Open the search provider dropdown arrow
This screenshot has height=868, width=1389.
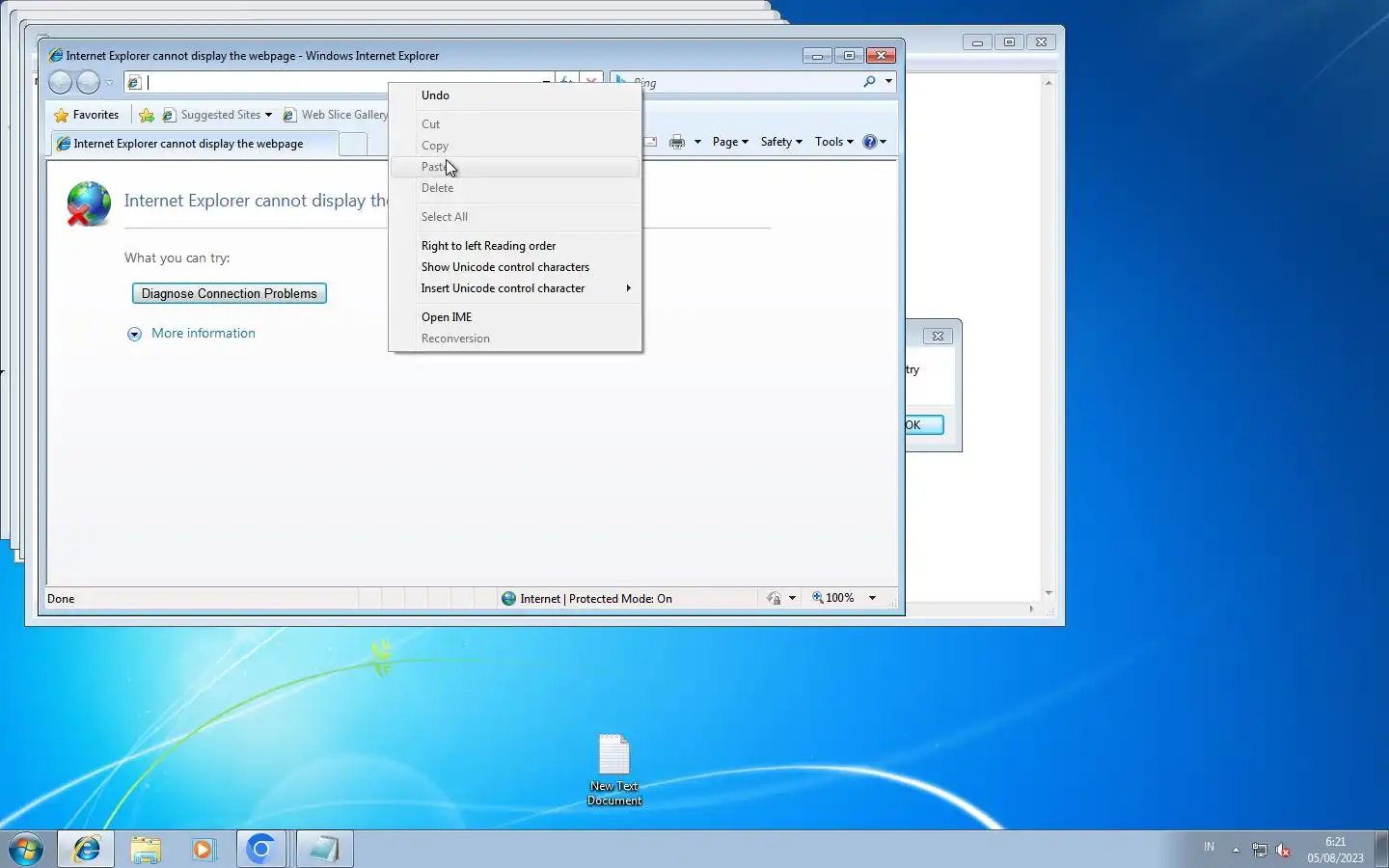click(888, 82)
